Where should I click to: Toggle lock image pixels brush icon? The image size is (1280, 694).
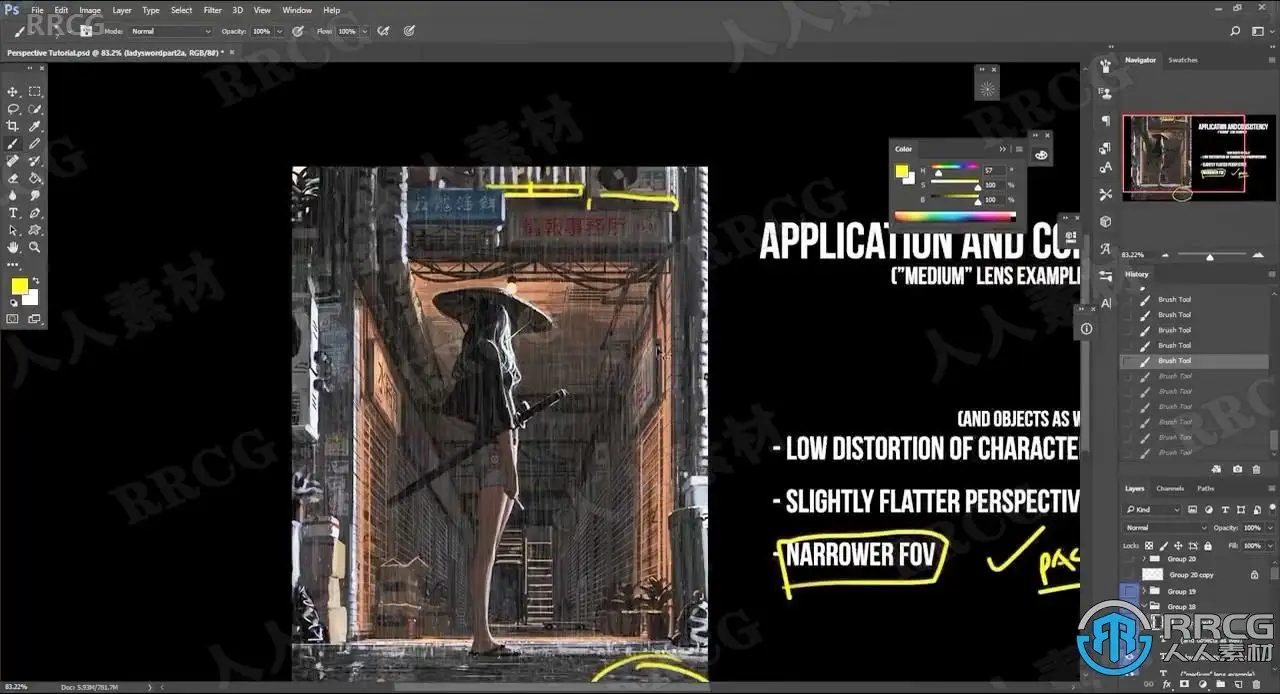point(1162,545)
